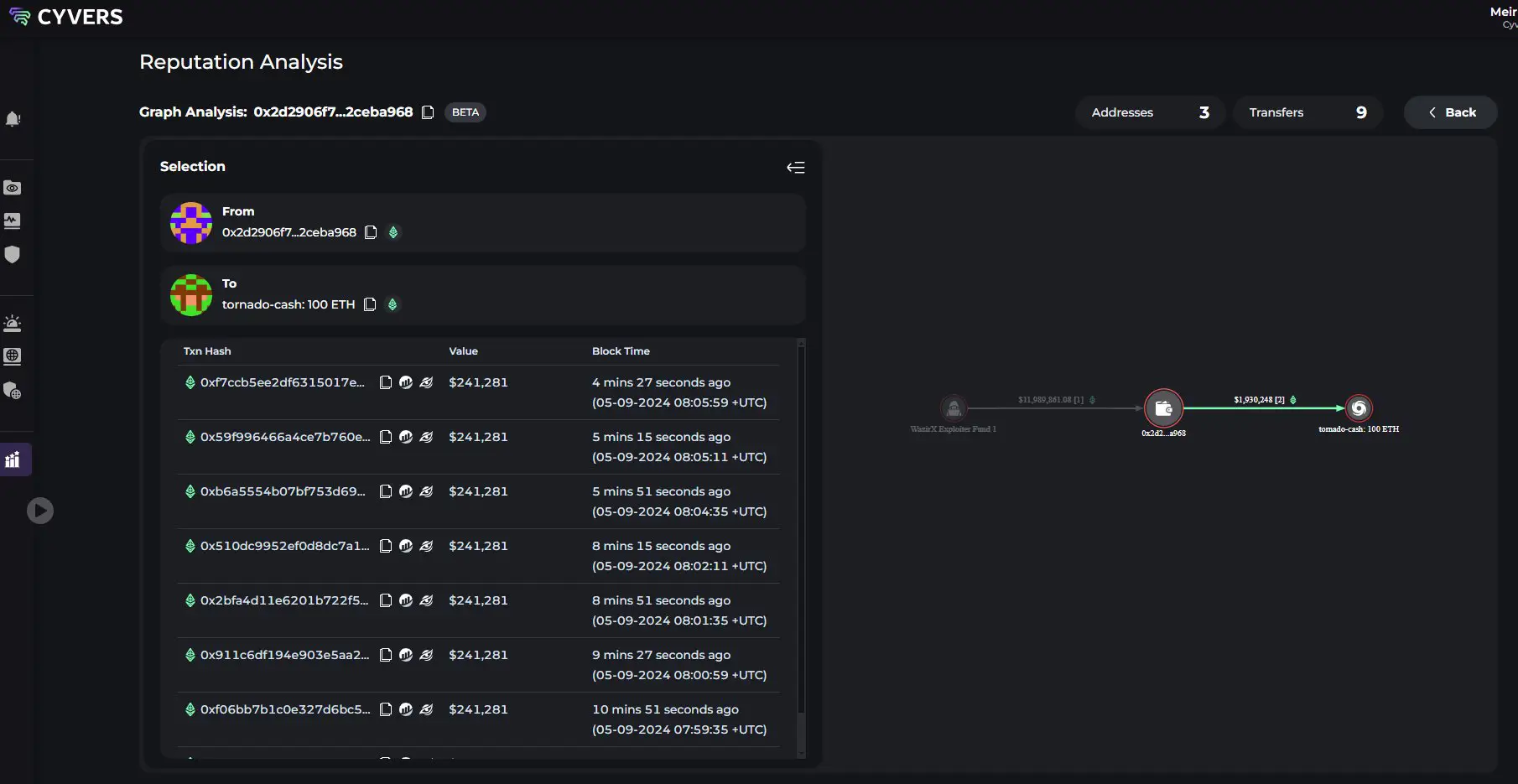Click the CYVERS logo
The width and height of the screenshot is (1518, 784).
[66, 17]
